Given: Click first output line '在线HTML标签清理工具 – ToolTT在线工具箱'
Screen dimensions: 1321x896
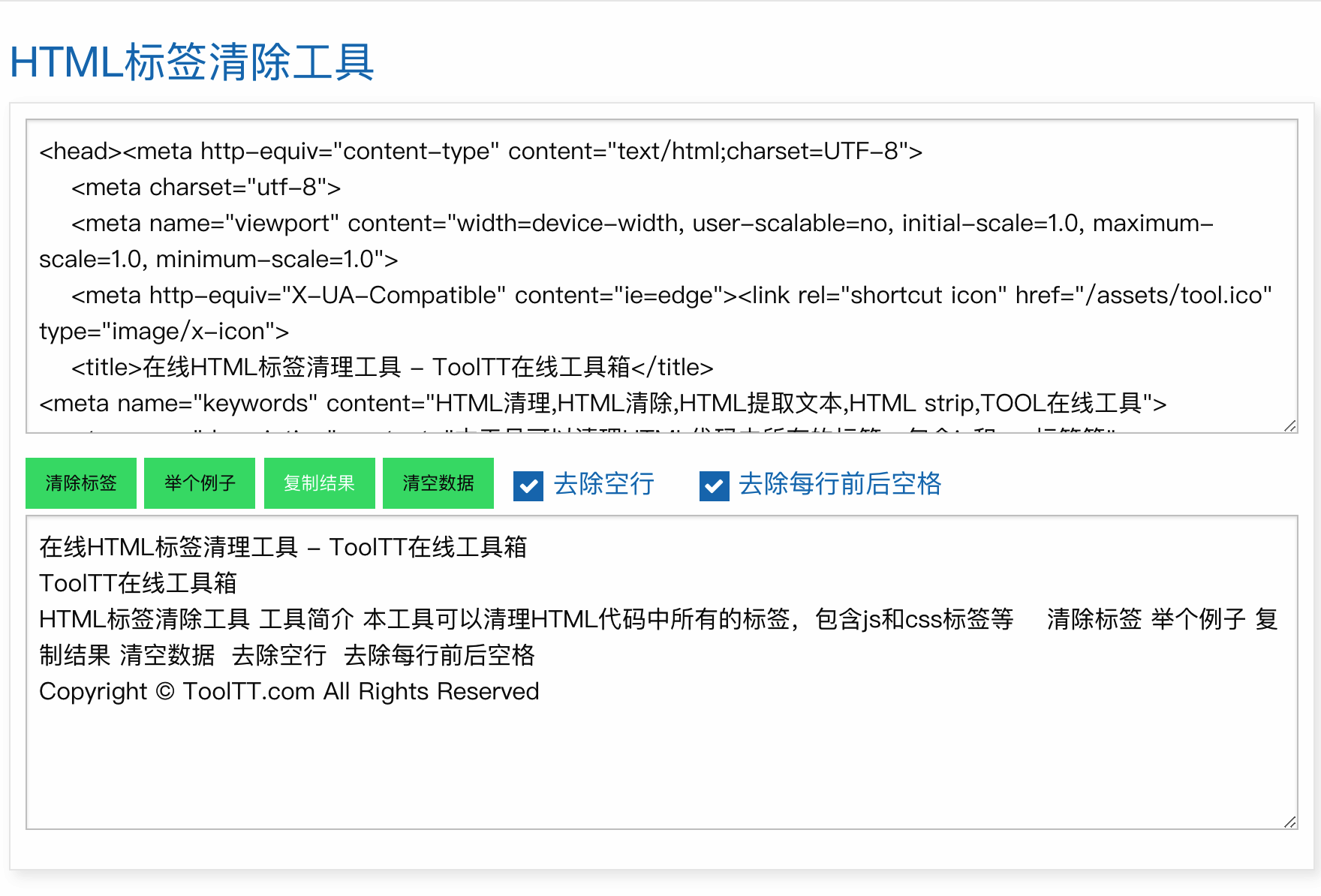Looking at the screenshot, I should (283, 547).
